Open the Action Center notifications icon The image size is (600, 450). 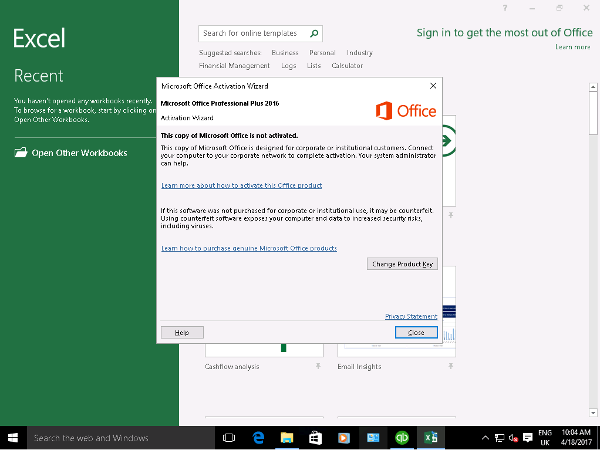click(x=528, y=438)
